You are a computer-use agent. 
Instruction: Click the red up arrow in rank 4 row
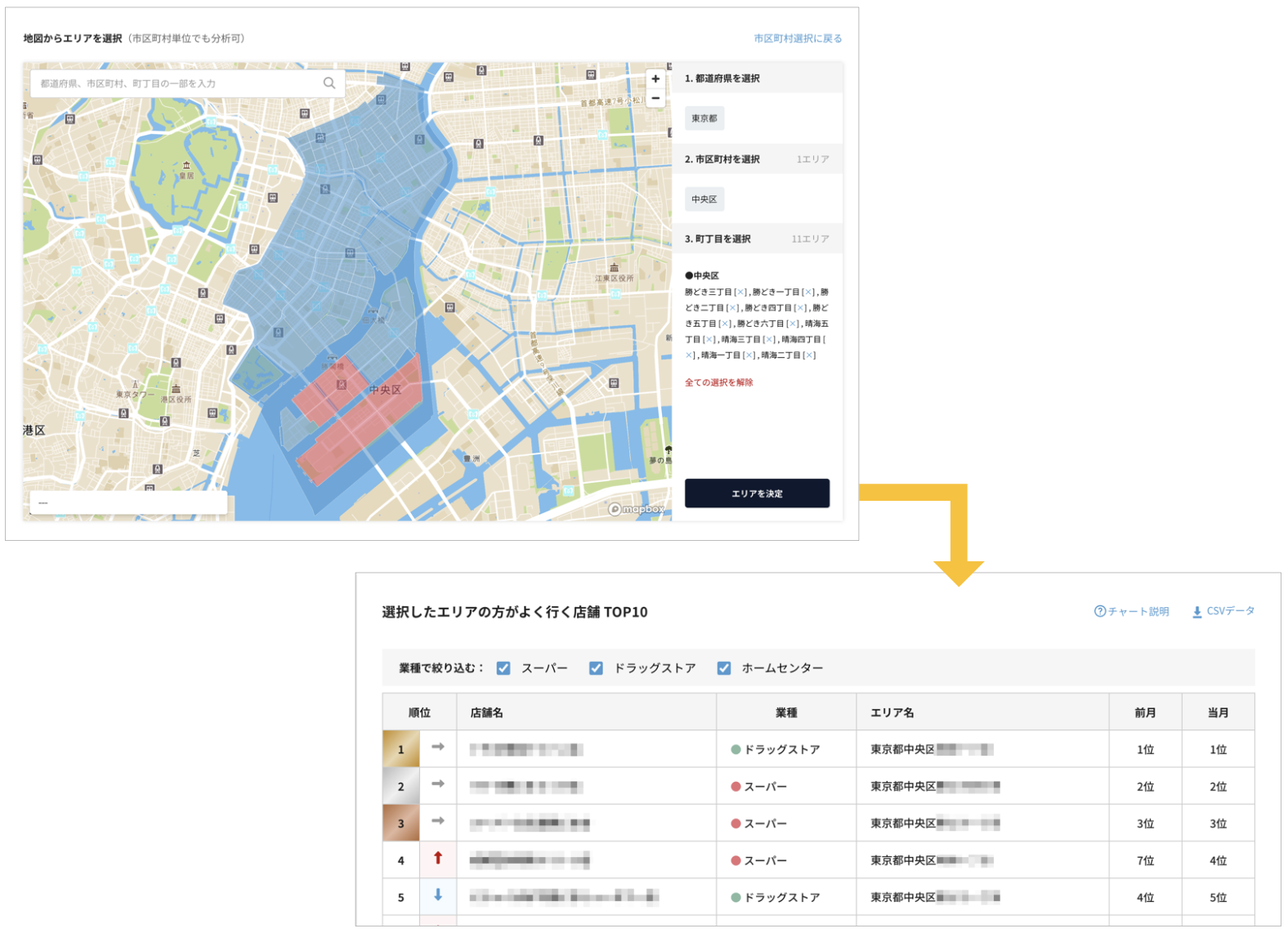click(438, 858)
